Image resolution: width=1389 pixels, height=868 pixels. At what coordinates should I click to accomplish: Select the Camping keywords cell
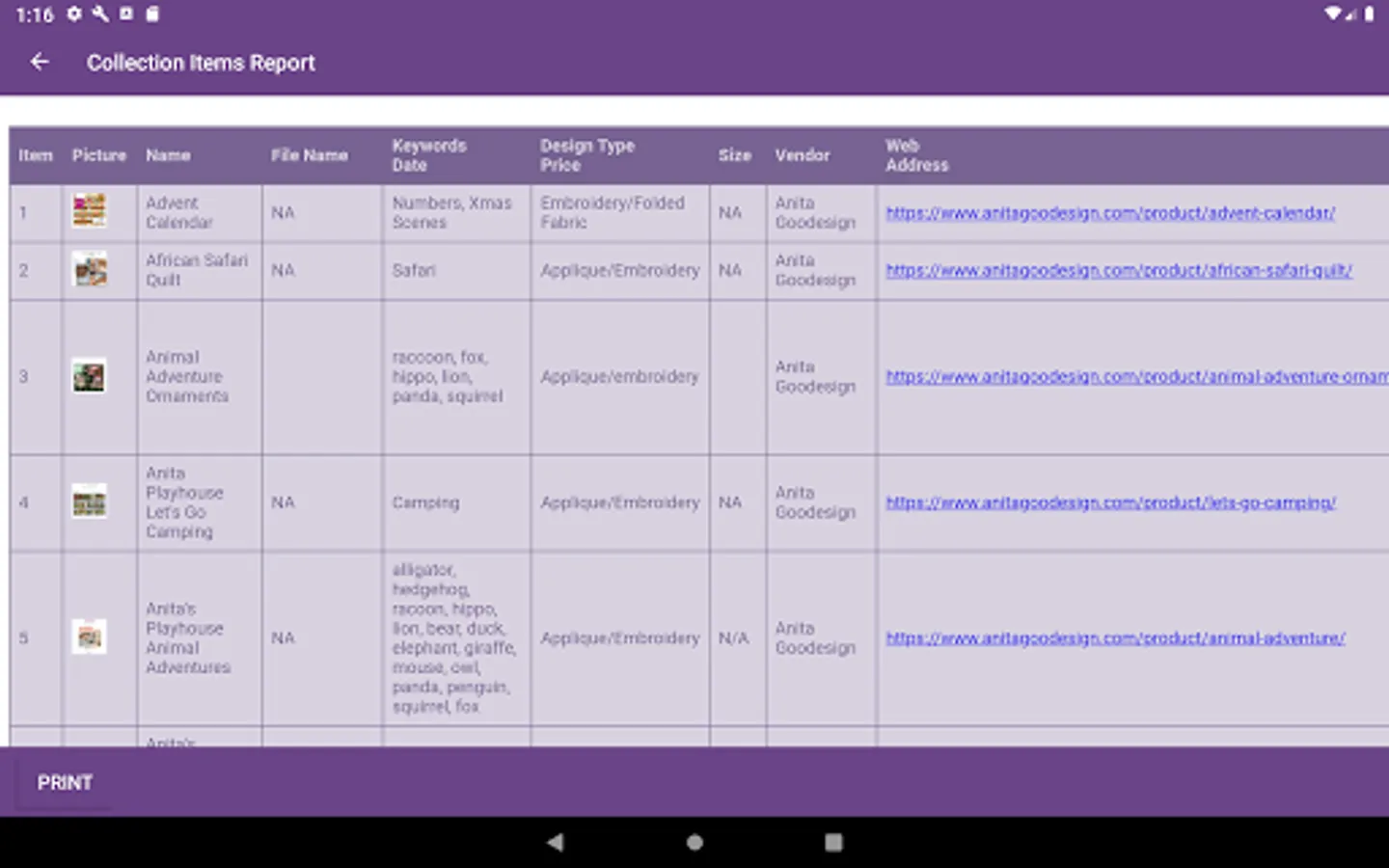pos(456,502)
